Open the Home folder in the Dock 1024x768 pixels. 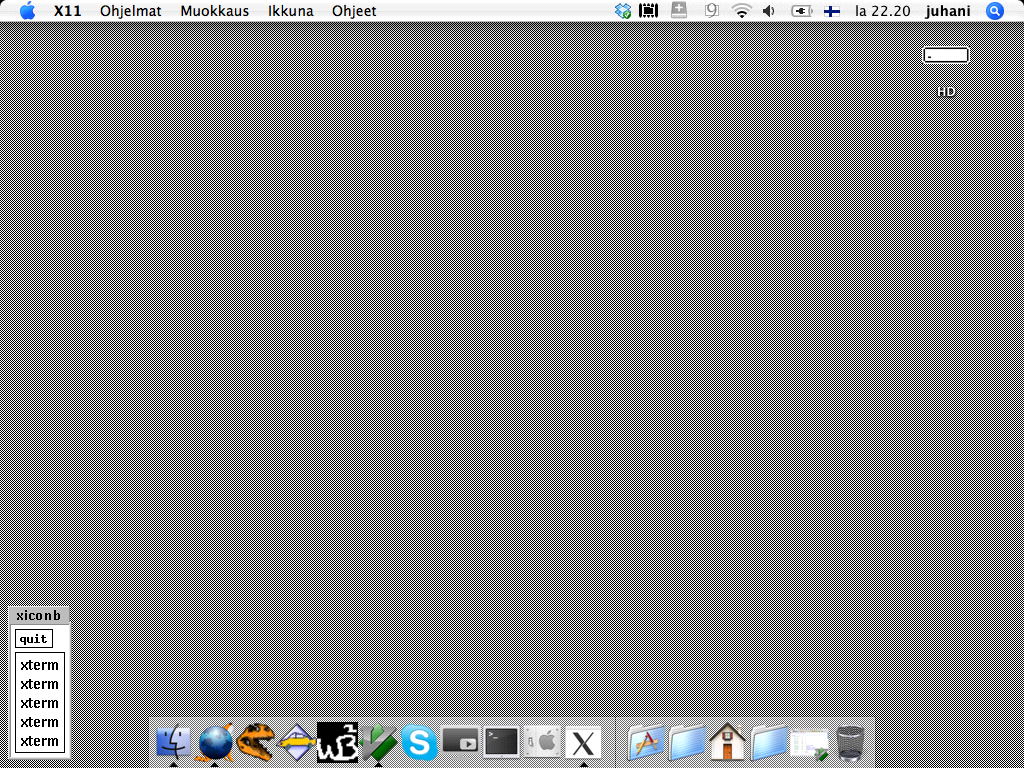[x=727, y=743]
